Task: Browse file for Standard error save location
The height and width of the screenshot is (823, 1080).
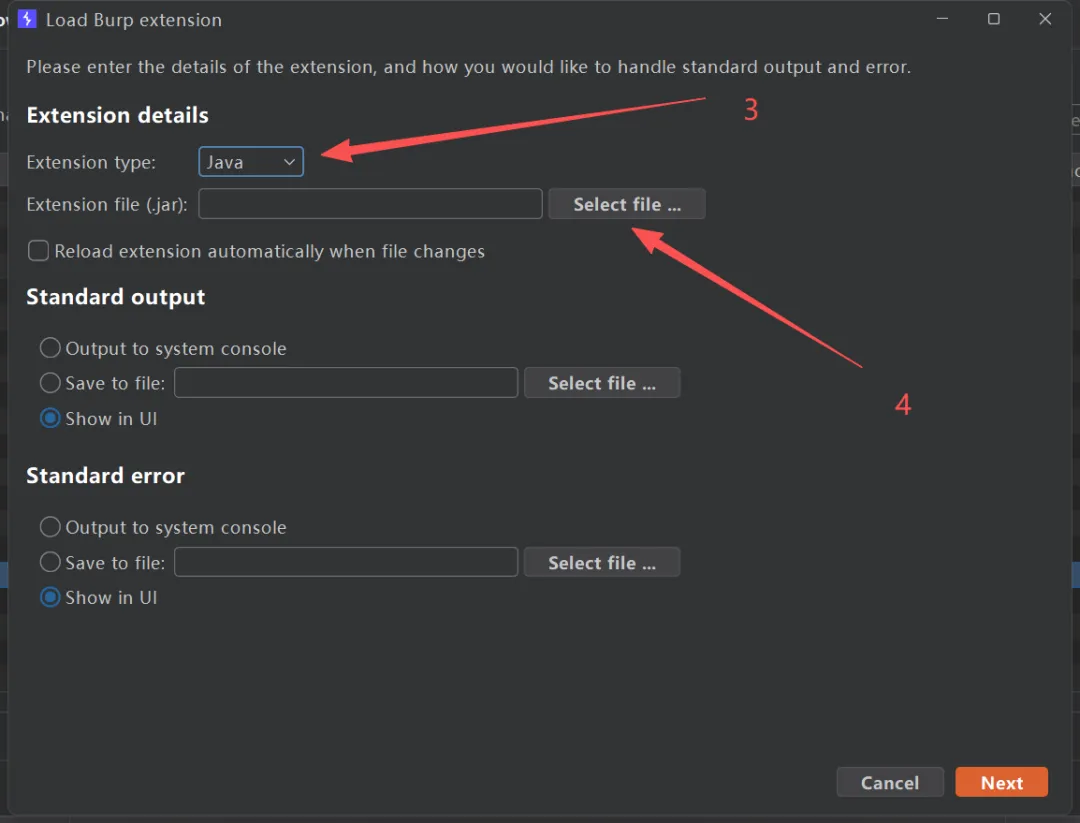Action: click(x=602, y=563)
